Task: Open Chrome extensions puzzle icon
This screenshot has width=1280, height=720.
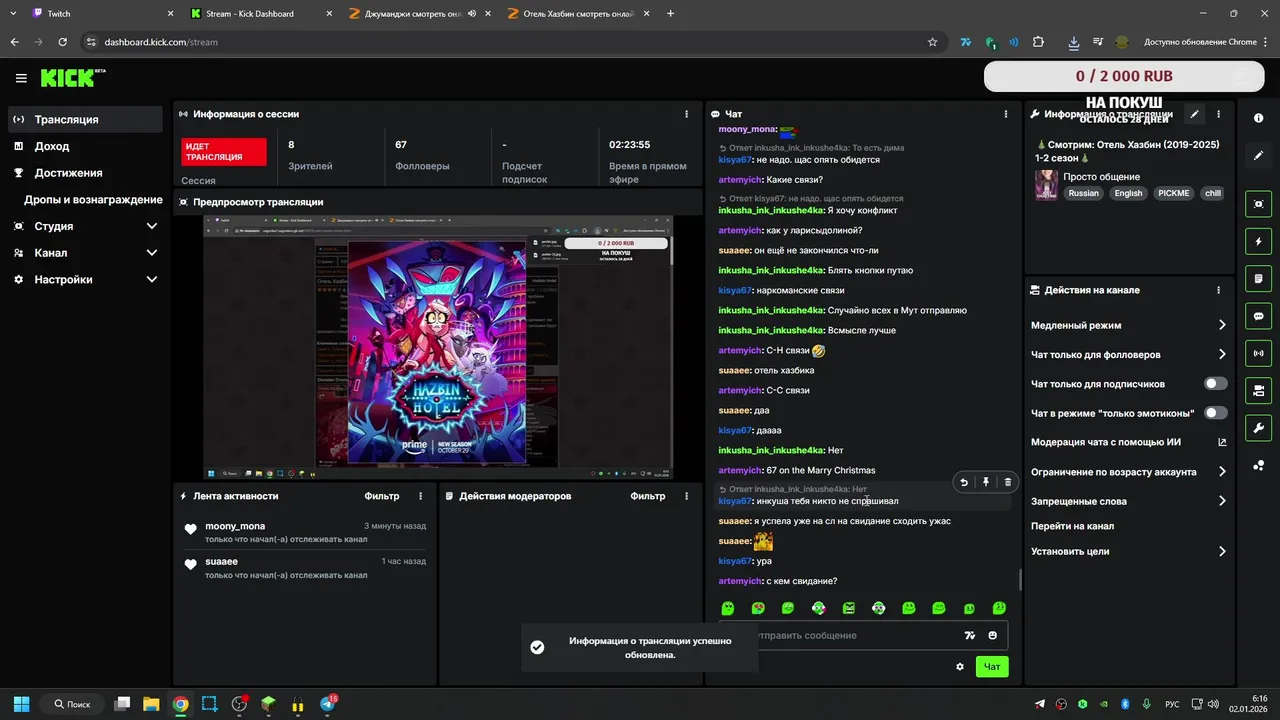Action: click(x=1038, y=42)
